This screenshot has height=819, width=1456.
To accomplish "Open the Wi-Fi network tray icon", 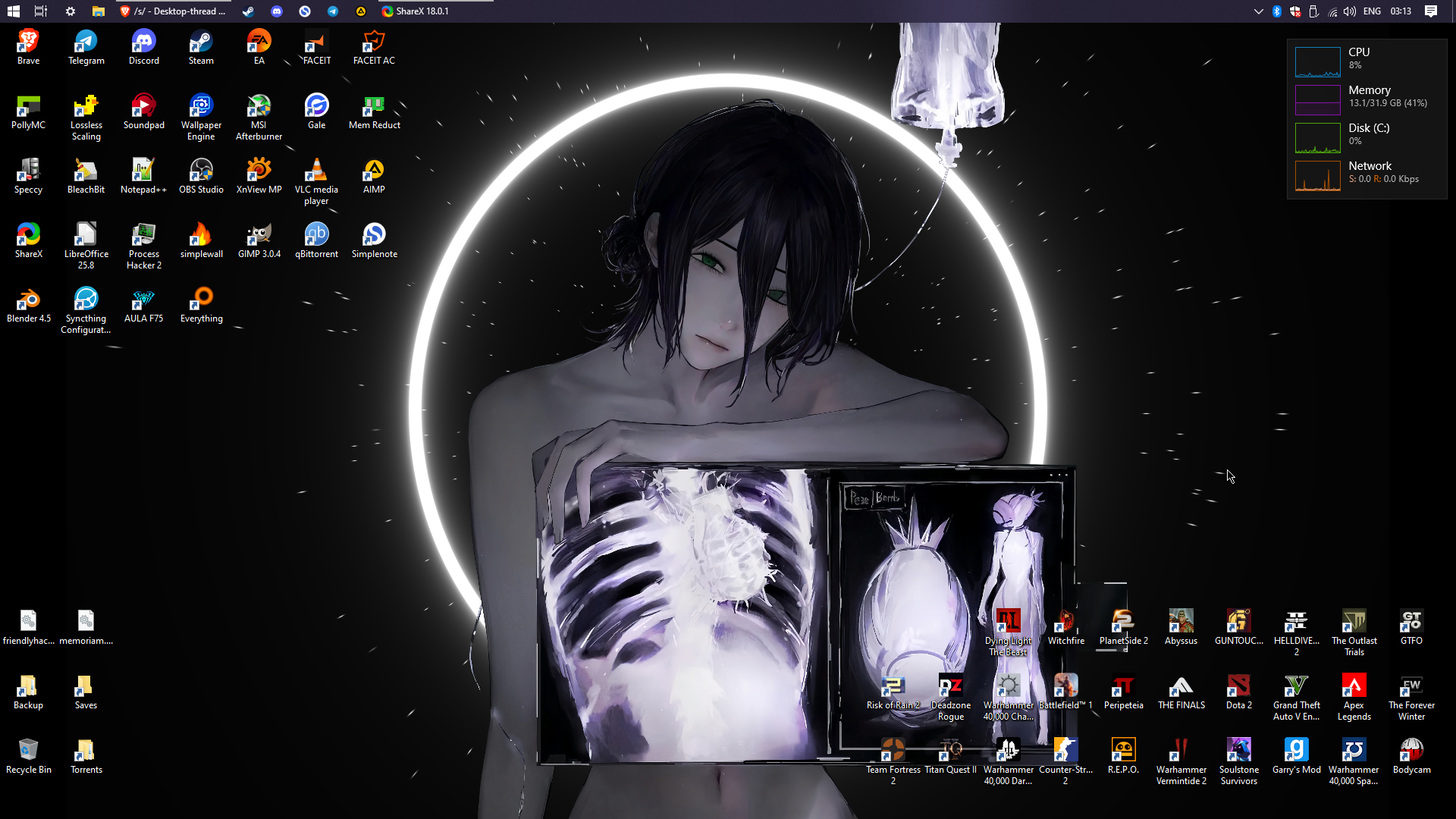I will tap(1332, 11).
